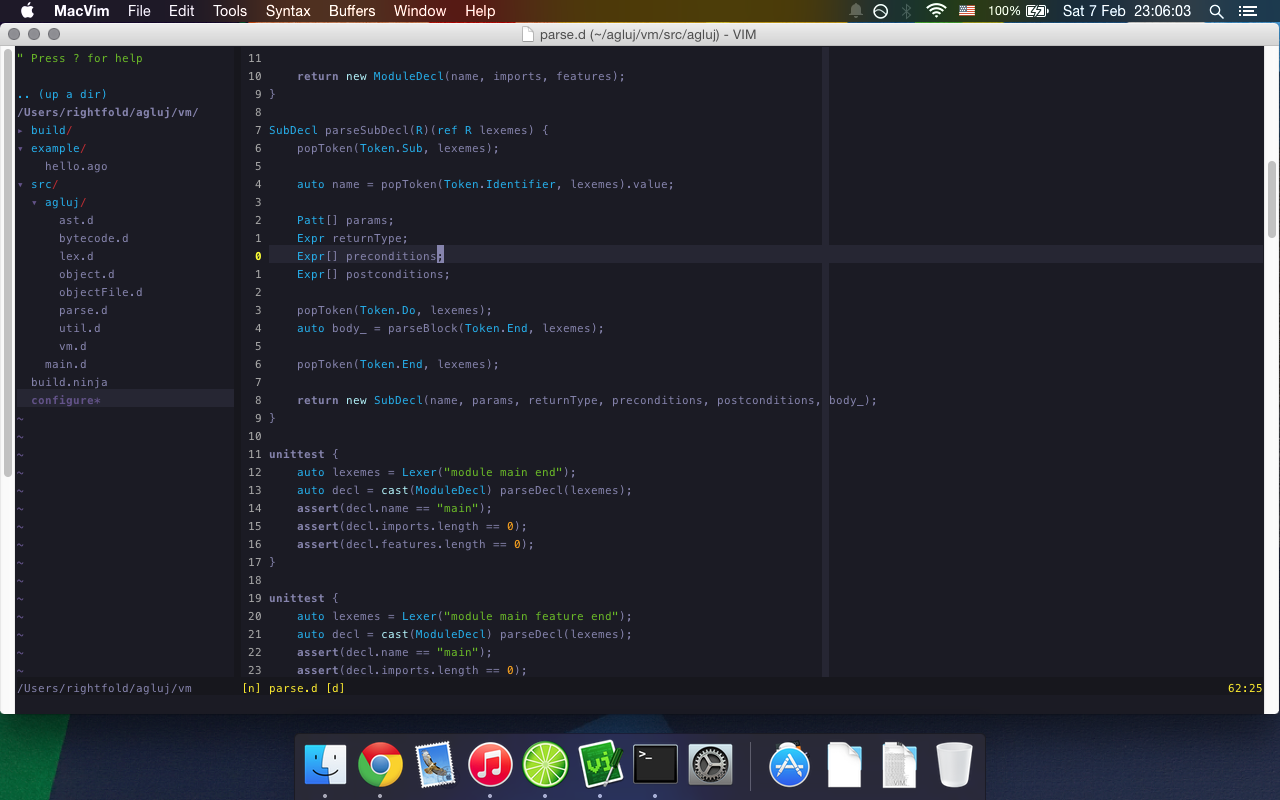Click the 'return new ModuleDecl' code line

461,76
